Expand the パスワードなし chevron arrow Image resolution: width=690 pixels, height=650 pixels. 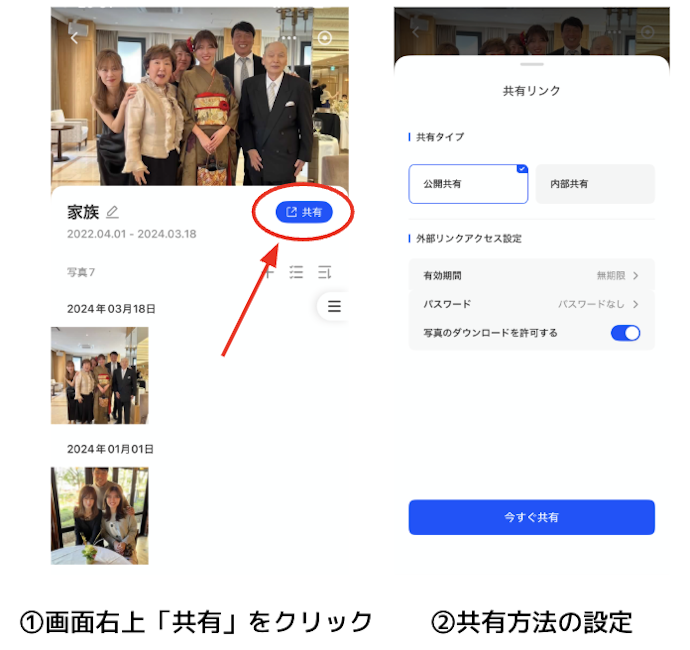tap(635, 304)
